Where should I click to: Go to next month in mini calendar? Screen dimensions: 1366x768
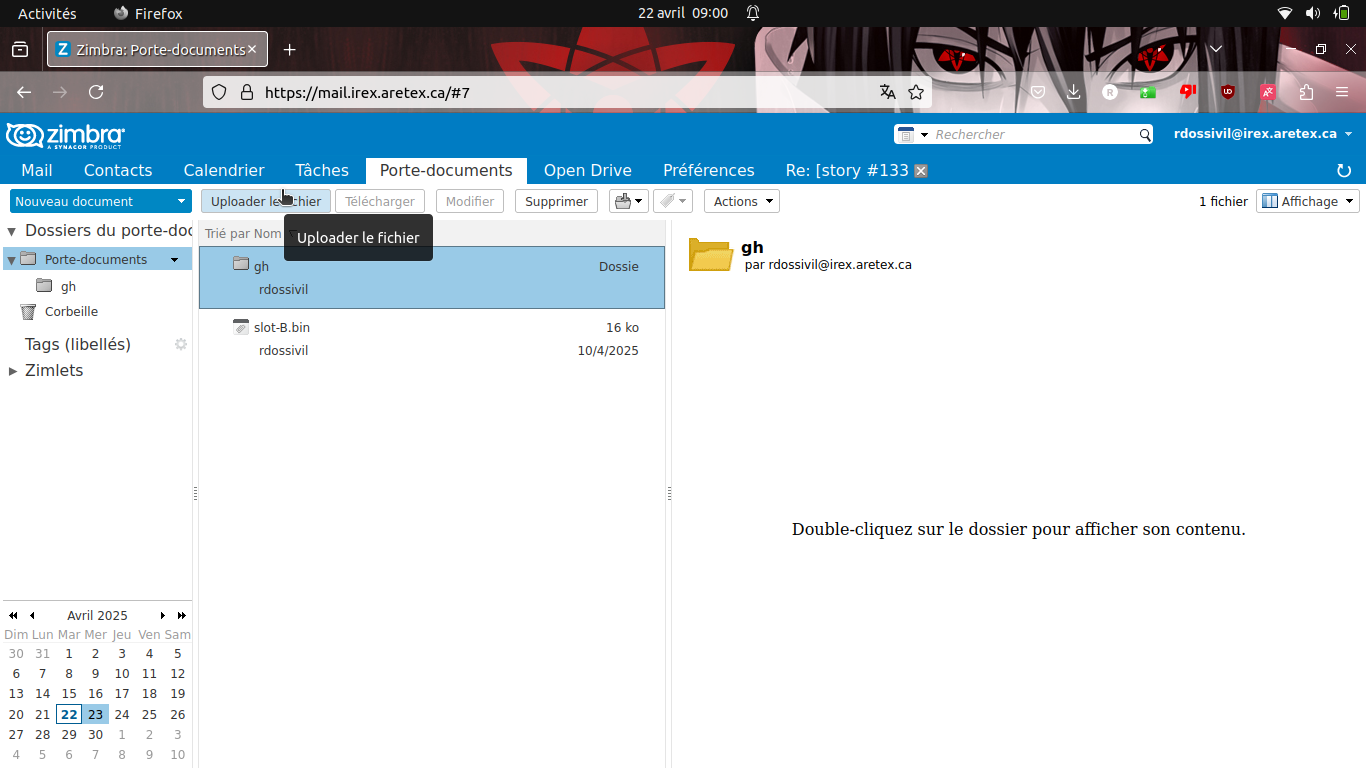[x=163, y=615]
